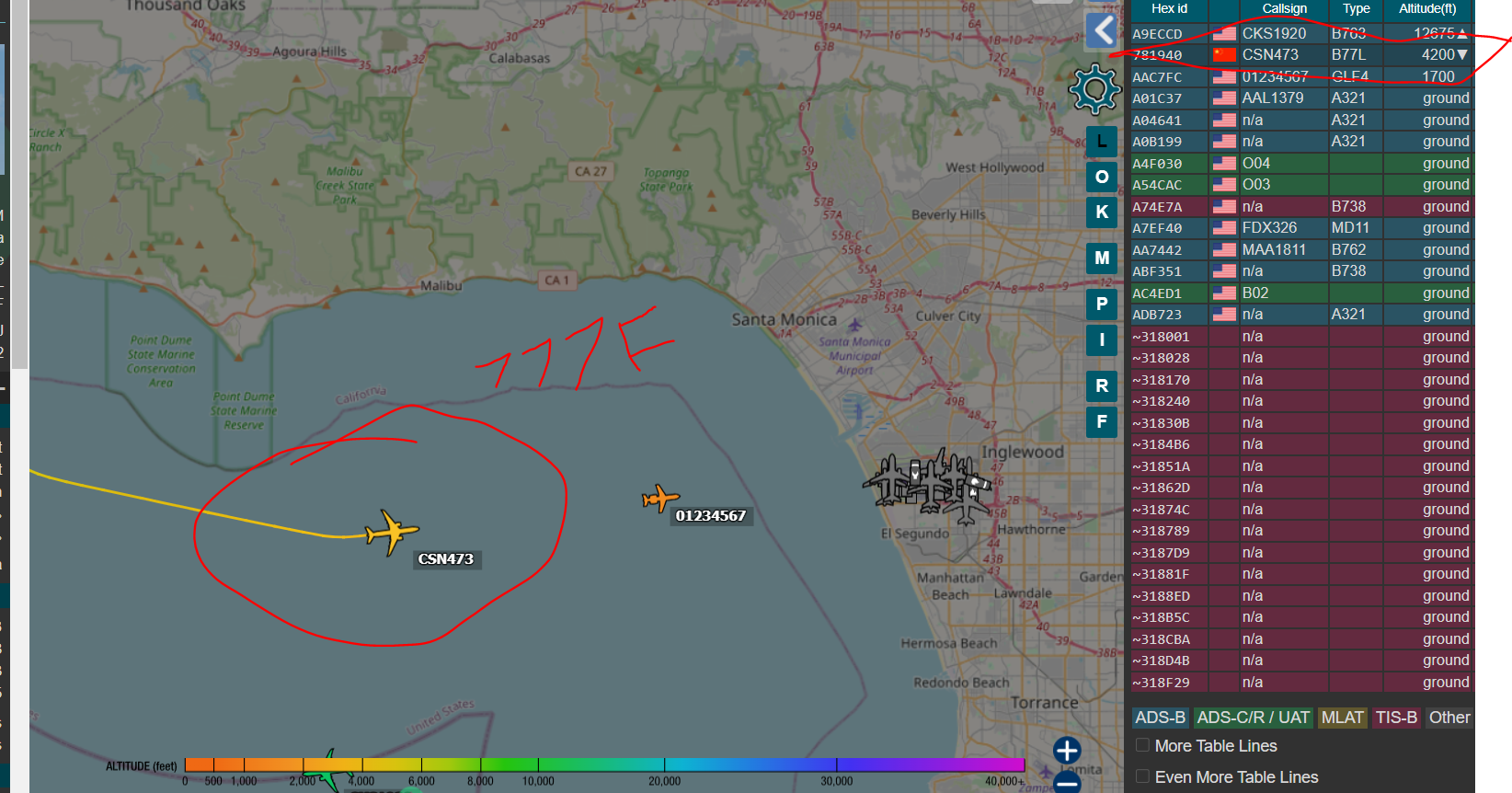Click US flag icon in CKS1920 row
1512x793 pixels.
pos(1224,33)
